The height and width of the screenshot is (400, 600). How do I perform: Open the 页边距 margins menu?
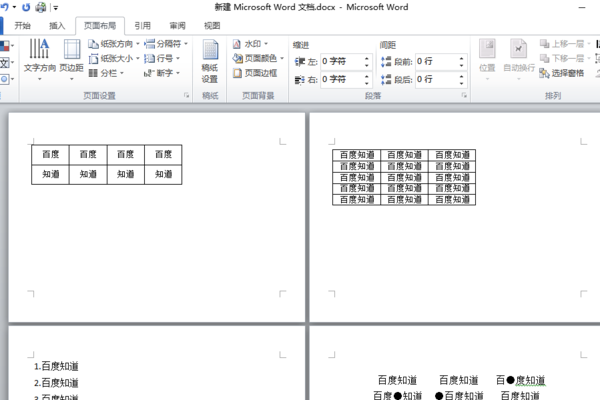pyautogui.click(x=72, y=60)
